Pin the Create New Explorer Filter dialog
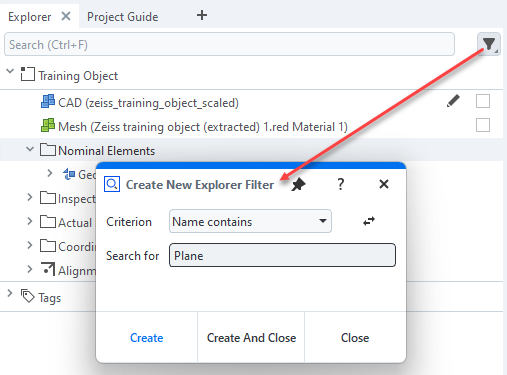The image size is (507, 375). pyautogui.click(x=298, y=184)
